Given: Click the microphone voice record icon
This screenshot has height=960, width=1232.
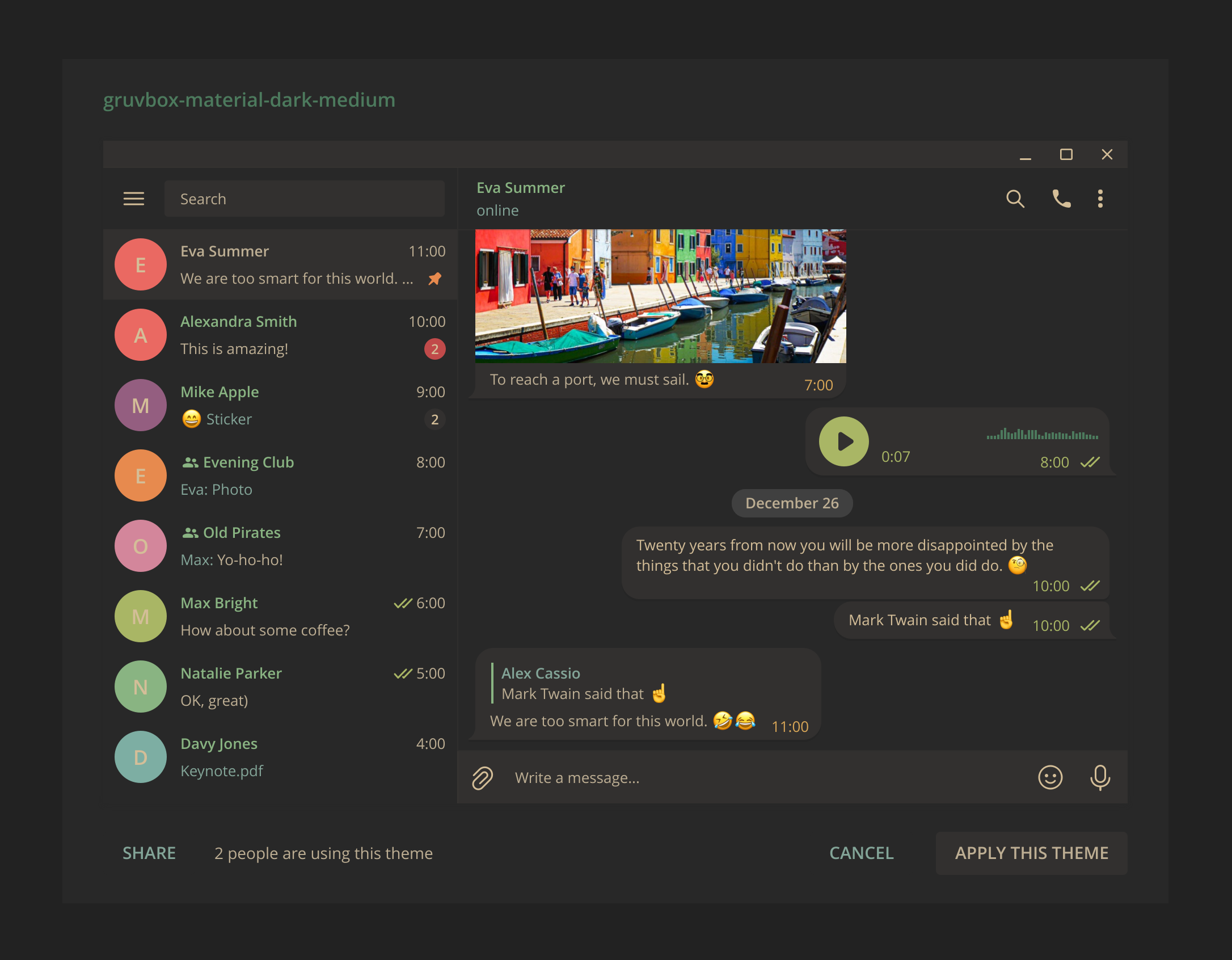Looking at the screenshot, I should [x=1099, y=777].
